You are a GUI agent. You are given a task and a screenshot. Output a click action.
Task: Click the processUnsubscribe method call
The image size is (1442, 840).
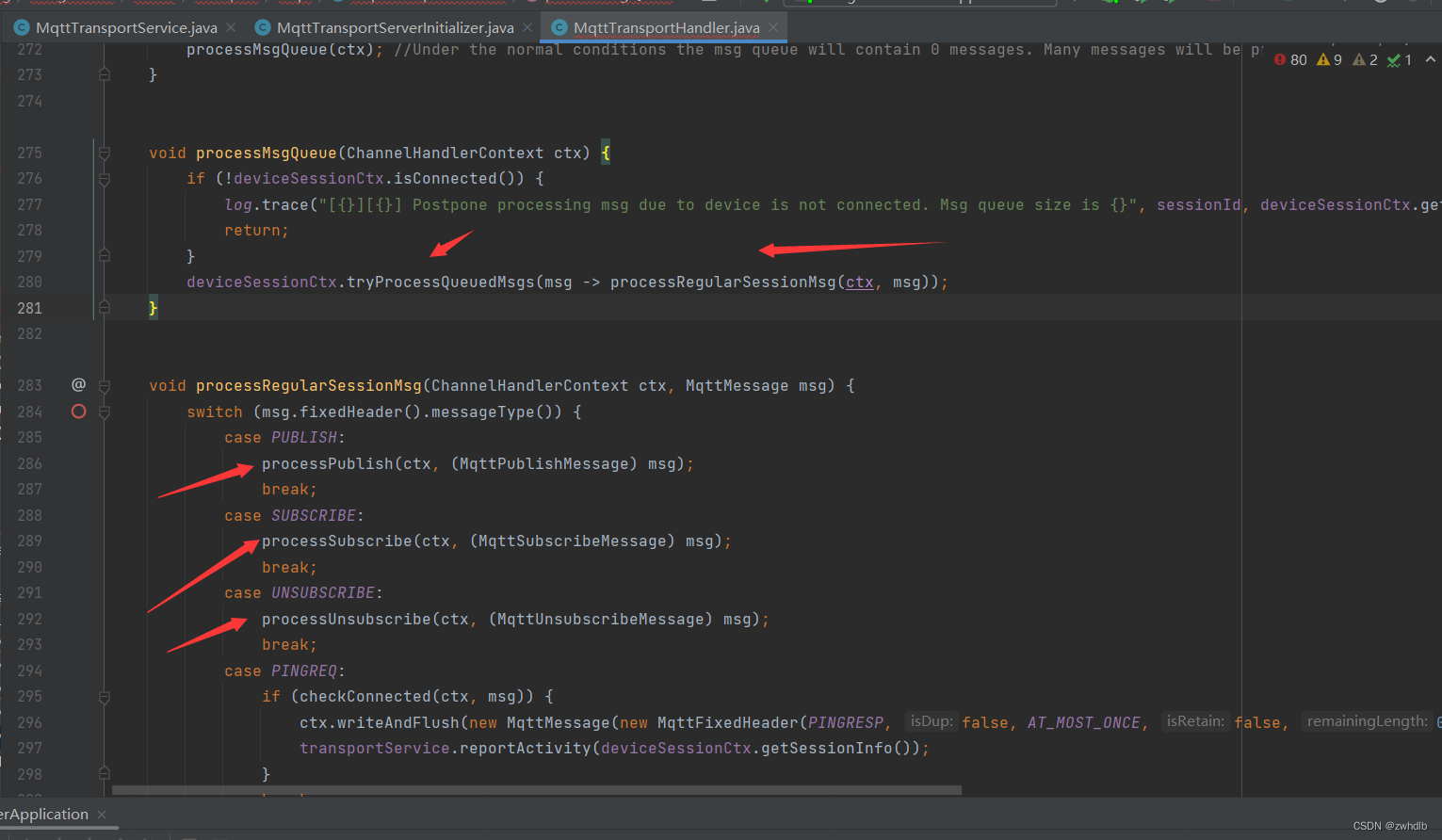347,620
